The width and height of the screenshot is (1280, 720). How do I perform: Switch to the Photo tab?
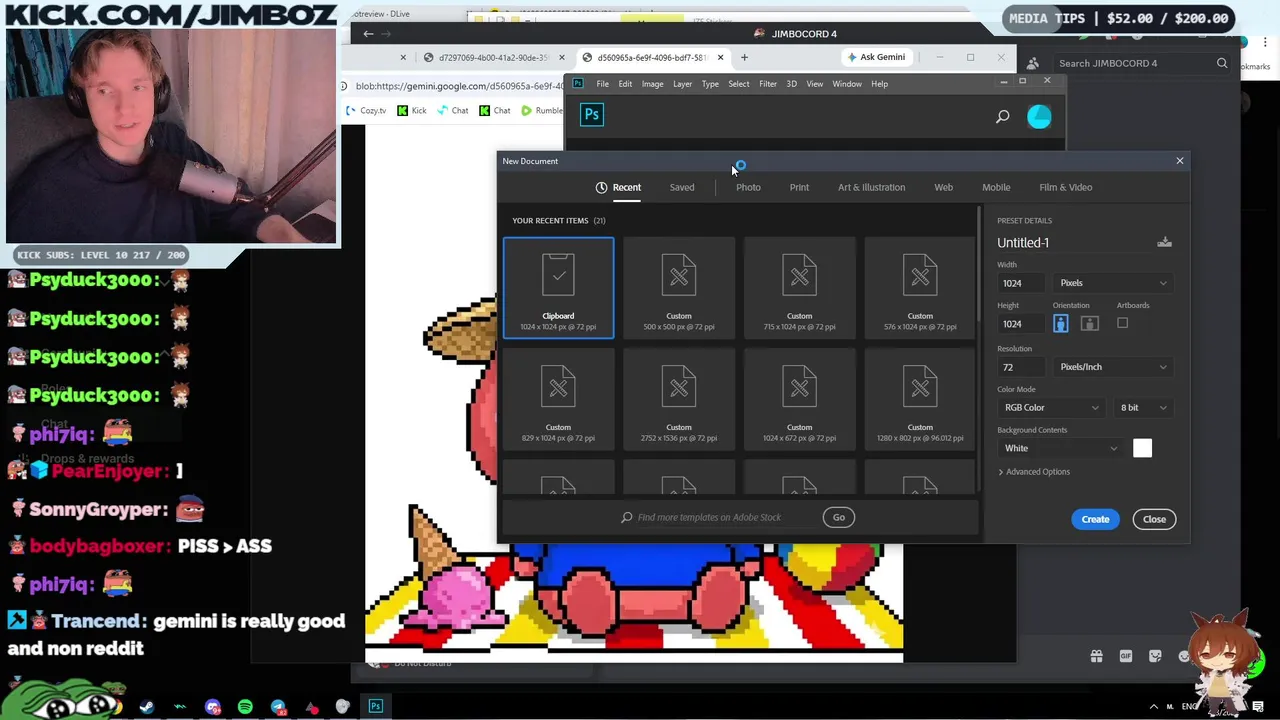pos(748,187)
